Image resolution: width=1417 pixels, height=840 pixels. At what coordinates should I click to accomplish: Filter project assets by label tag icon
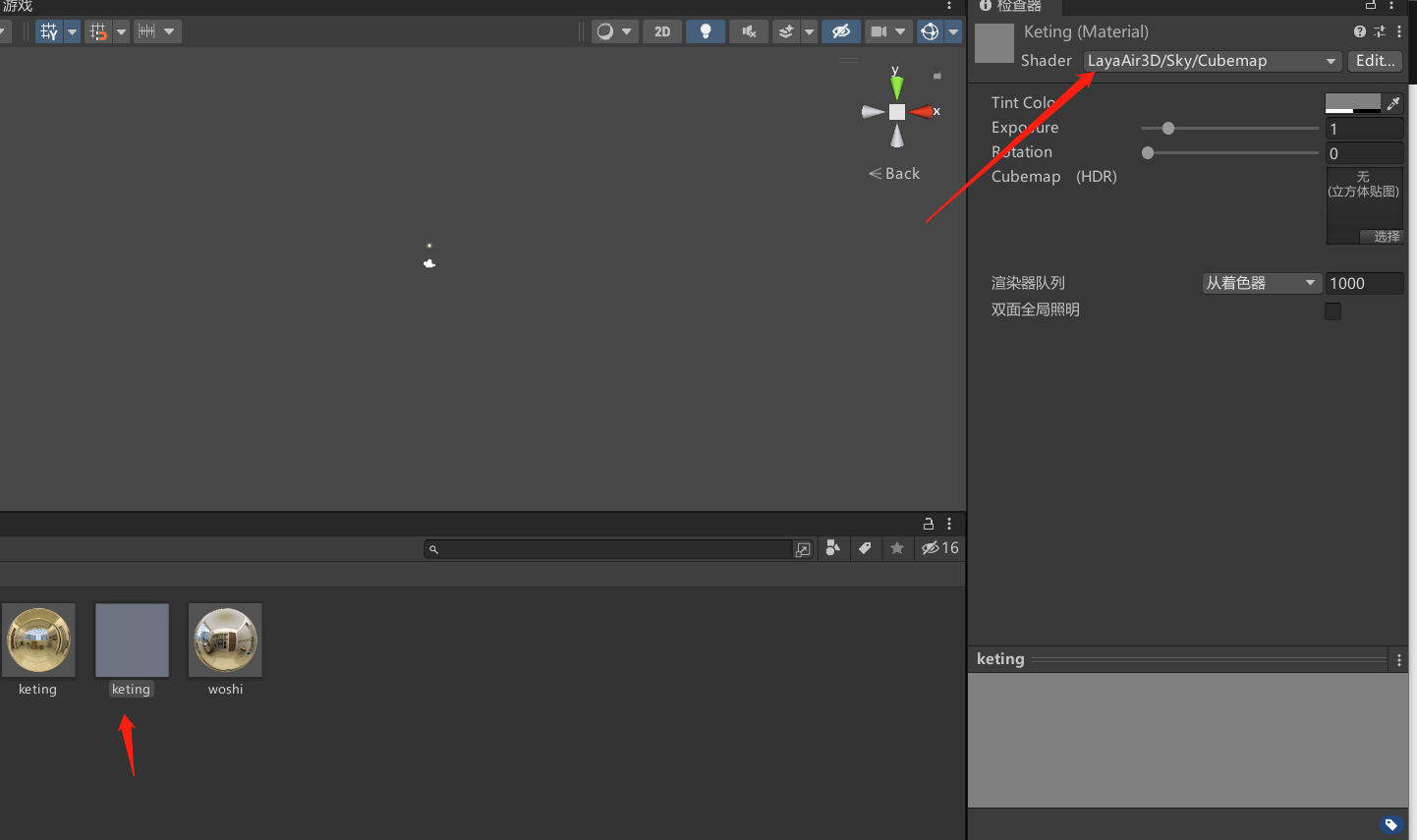point(866,548)
